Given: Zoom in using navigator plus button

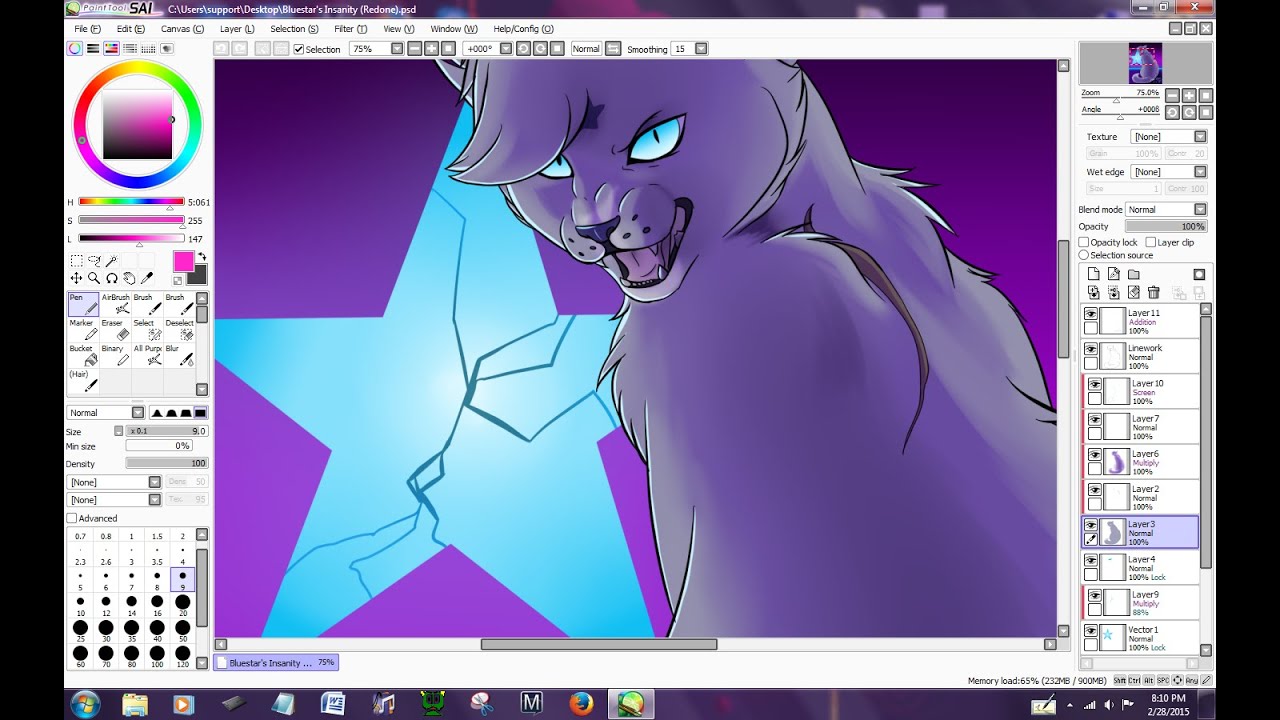Looking at the screenshot, I should tap(1189, 95).
